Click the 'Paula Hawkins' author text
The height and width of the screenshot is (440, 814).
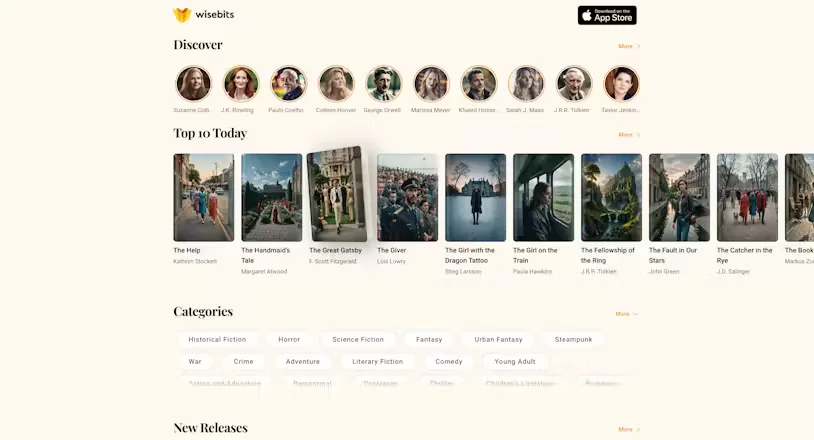click(533, 272)
